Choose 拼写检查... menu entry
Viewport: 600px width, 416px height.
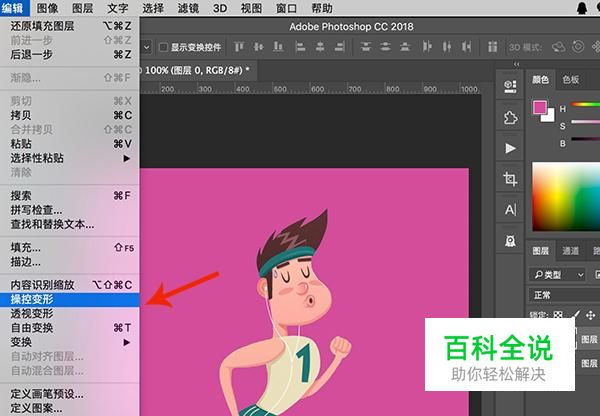click(x=70, y=210)
